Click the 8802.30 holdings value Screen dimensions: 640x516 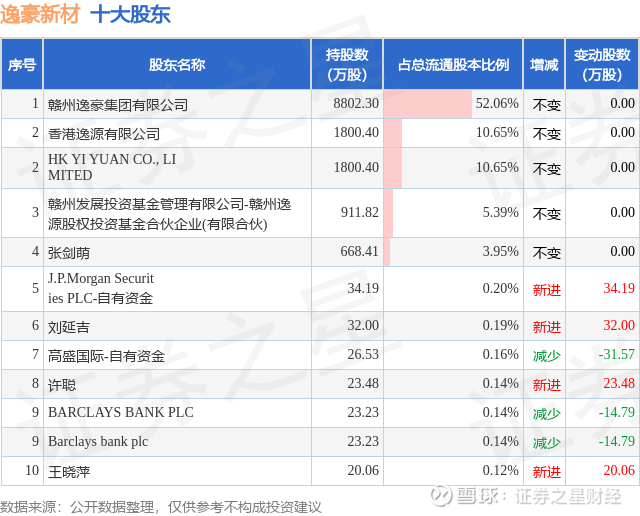pos(356,103)
